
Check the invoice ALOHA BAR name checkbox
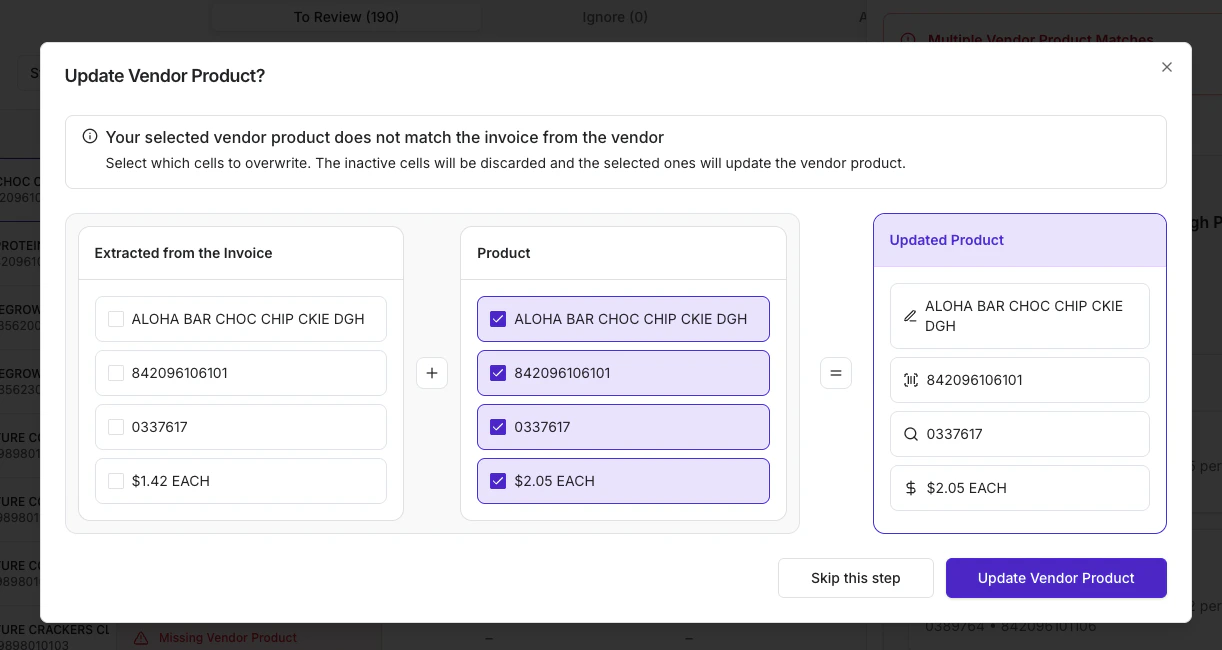click(x=116, y=319)
